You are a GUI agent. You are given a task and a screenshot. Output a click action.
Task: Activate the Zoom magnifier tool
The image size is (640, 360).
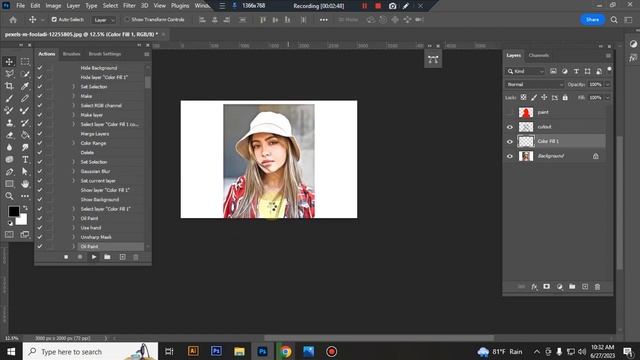click(9, 196)
